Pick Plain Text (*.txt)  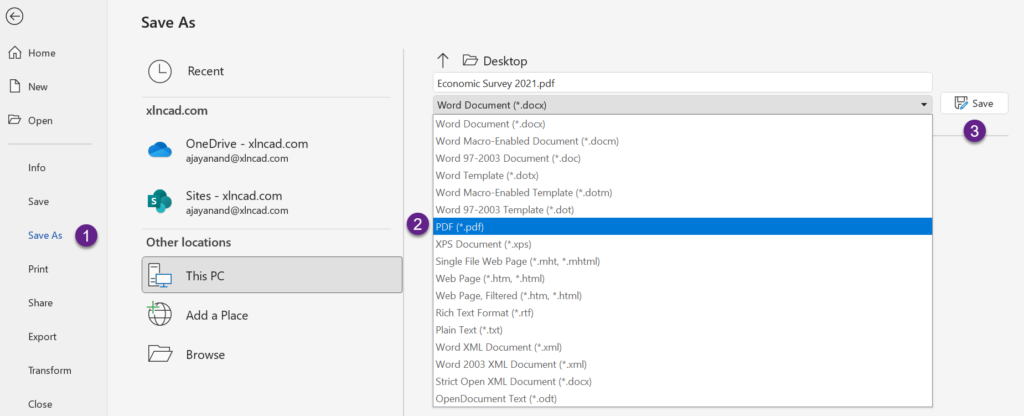point(682,330)
